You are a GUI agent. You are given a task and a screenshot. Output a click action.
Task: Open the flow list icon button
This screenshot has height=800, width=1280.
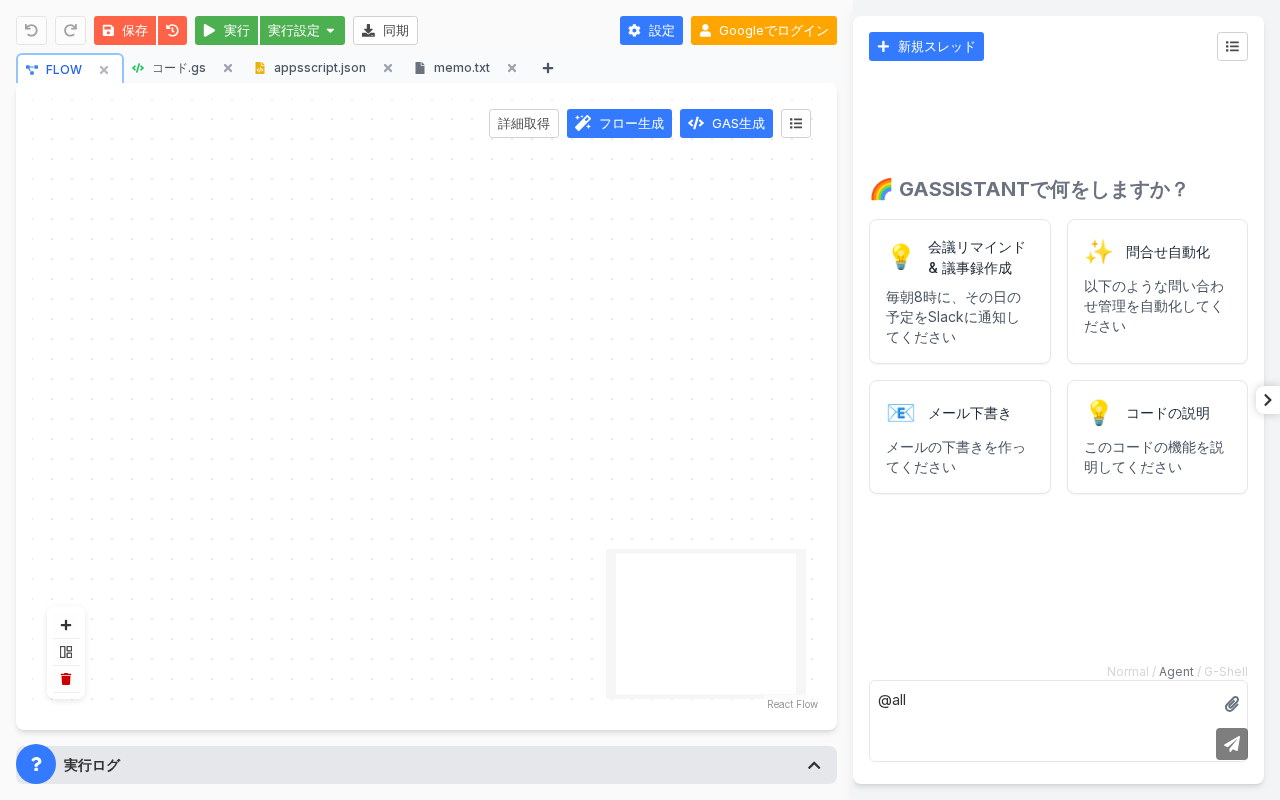click(796, 124)
